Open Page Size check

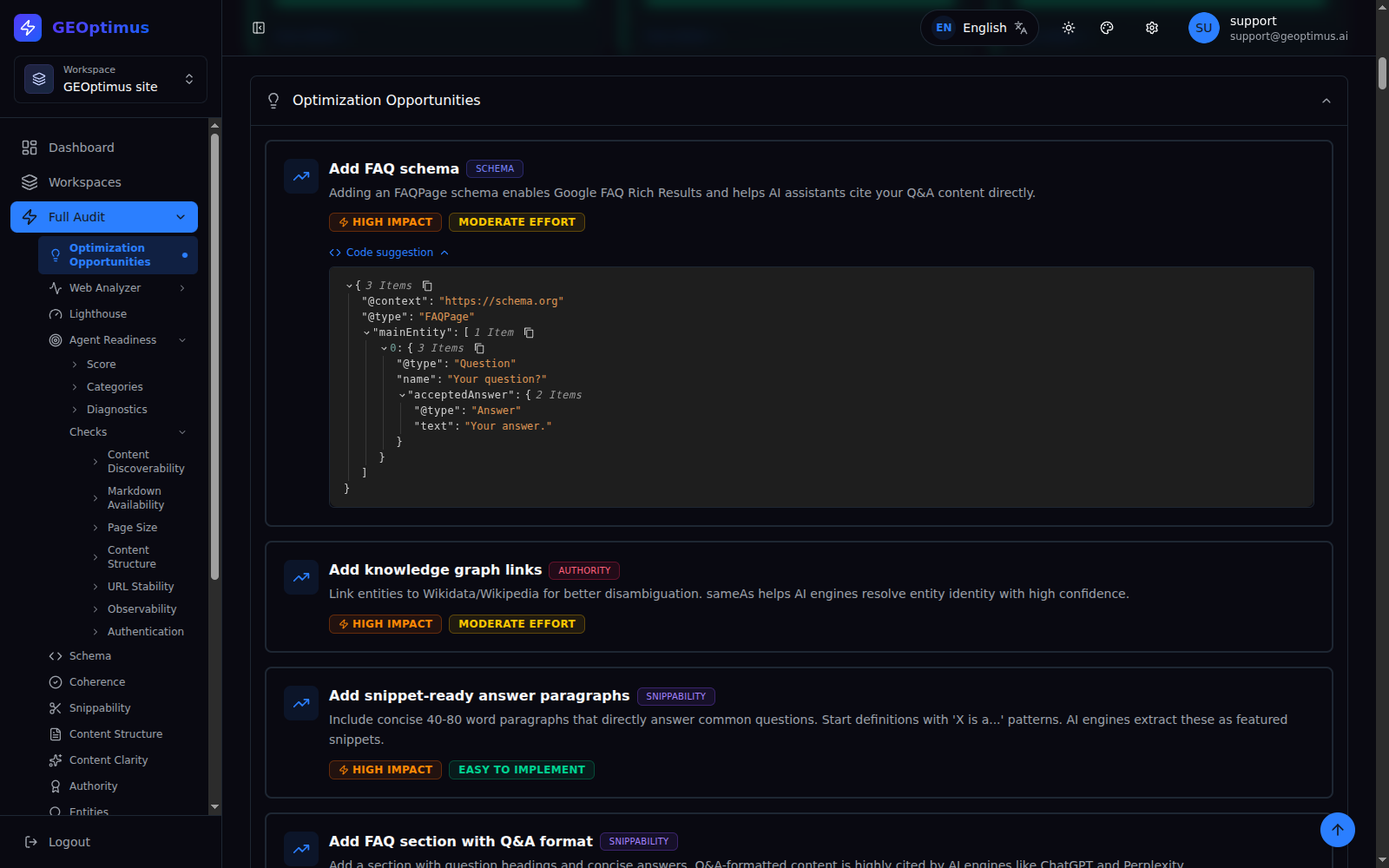click(132, 528)
